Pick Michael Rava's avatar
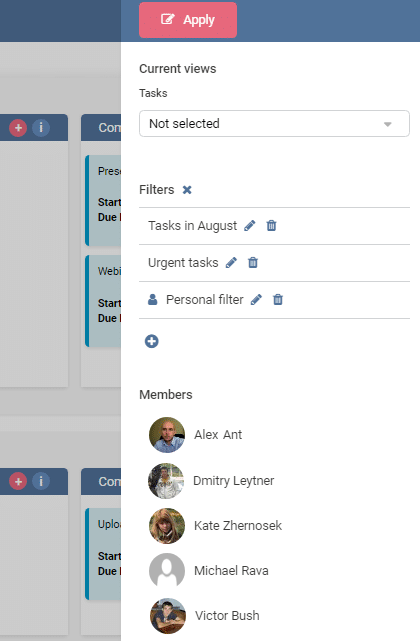This screenshot has width=420, height=641. [167, 571]
